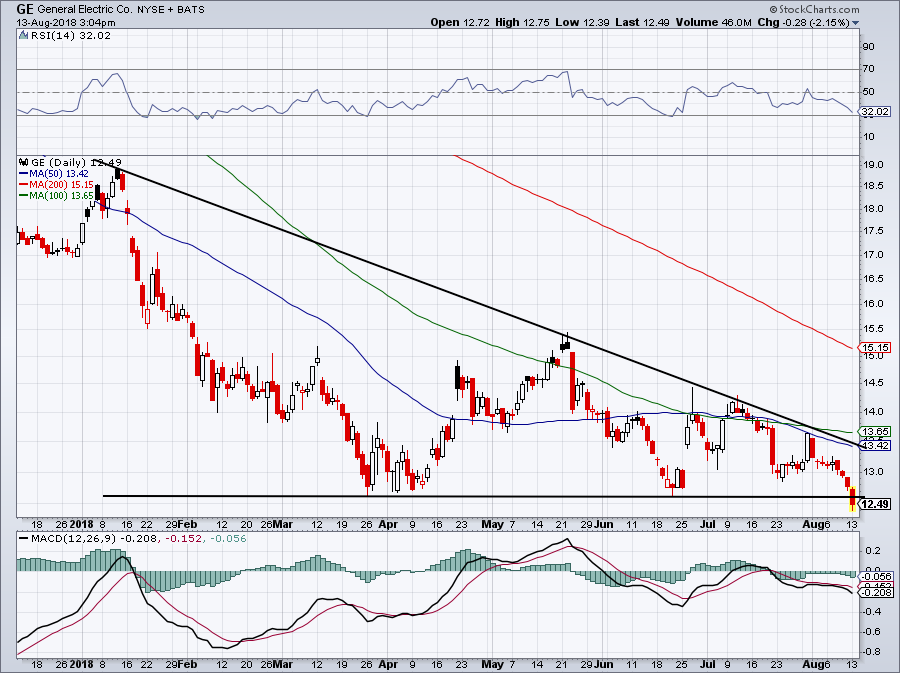Click the MA(50) 13.42 legend entry
The width and height of the screenshot is (900, 673).
pos(59,173)
